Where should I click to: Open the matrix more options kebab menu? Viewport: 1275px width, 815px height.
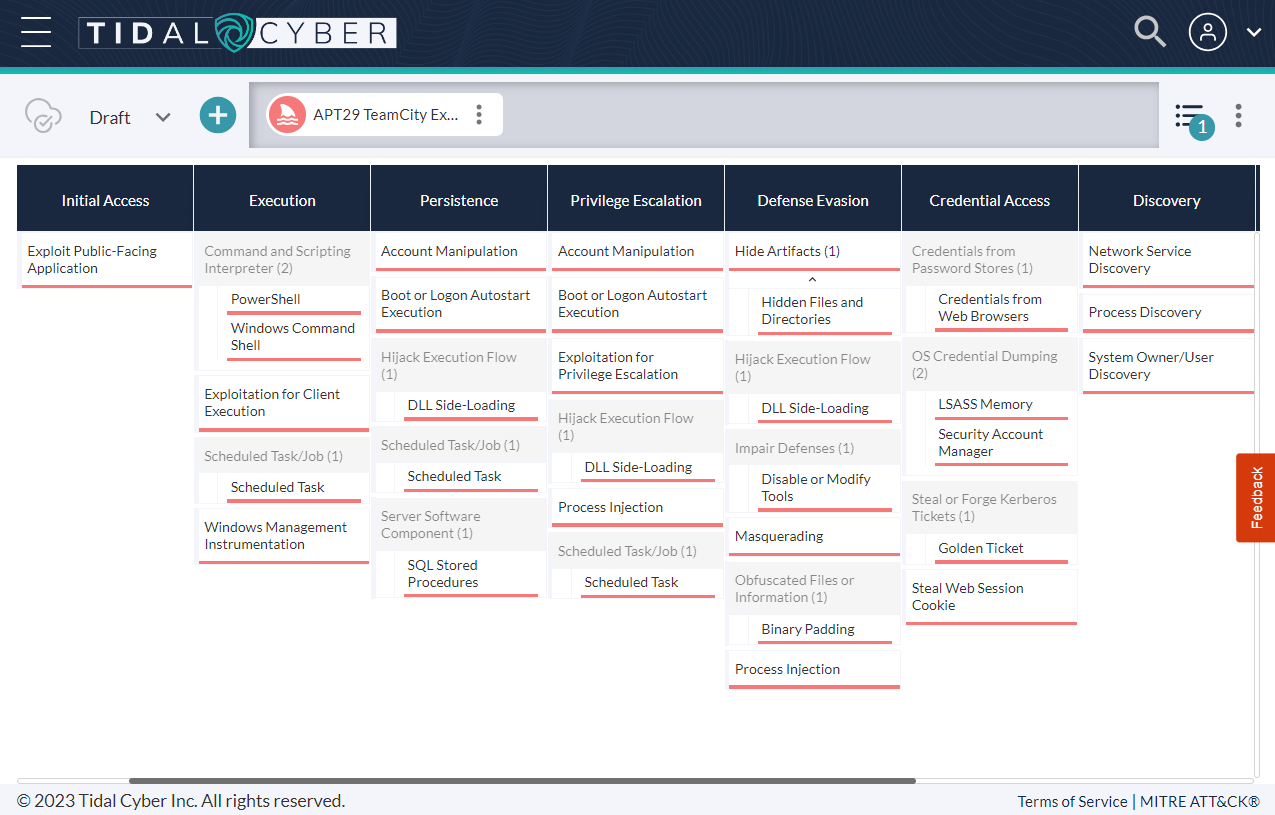1238,116
